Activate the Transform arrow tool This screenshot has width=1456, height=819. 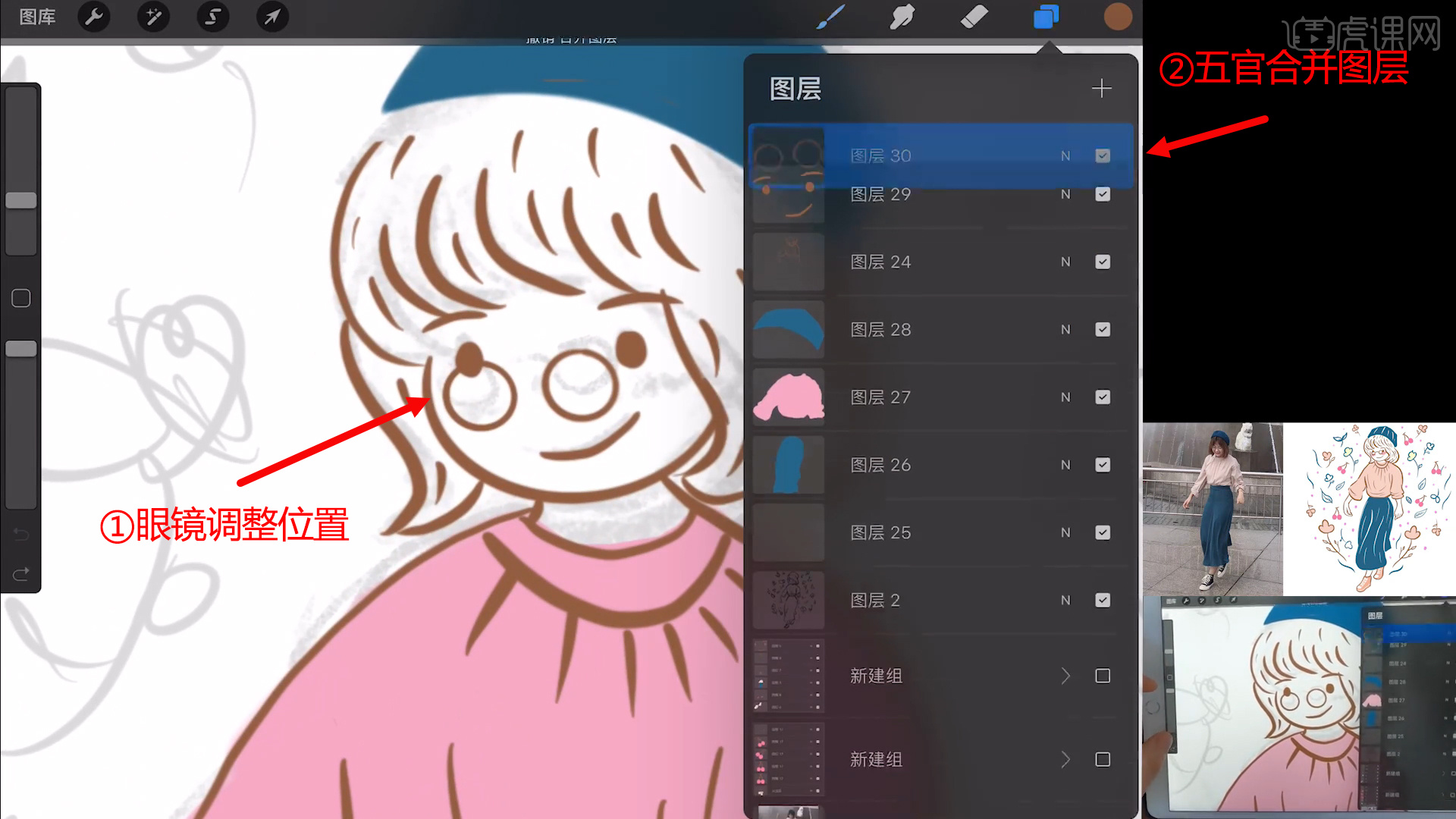point(272,16)
